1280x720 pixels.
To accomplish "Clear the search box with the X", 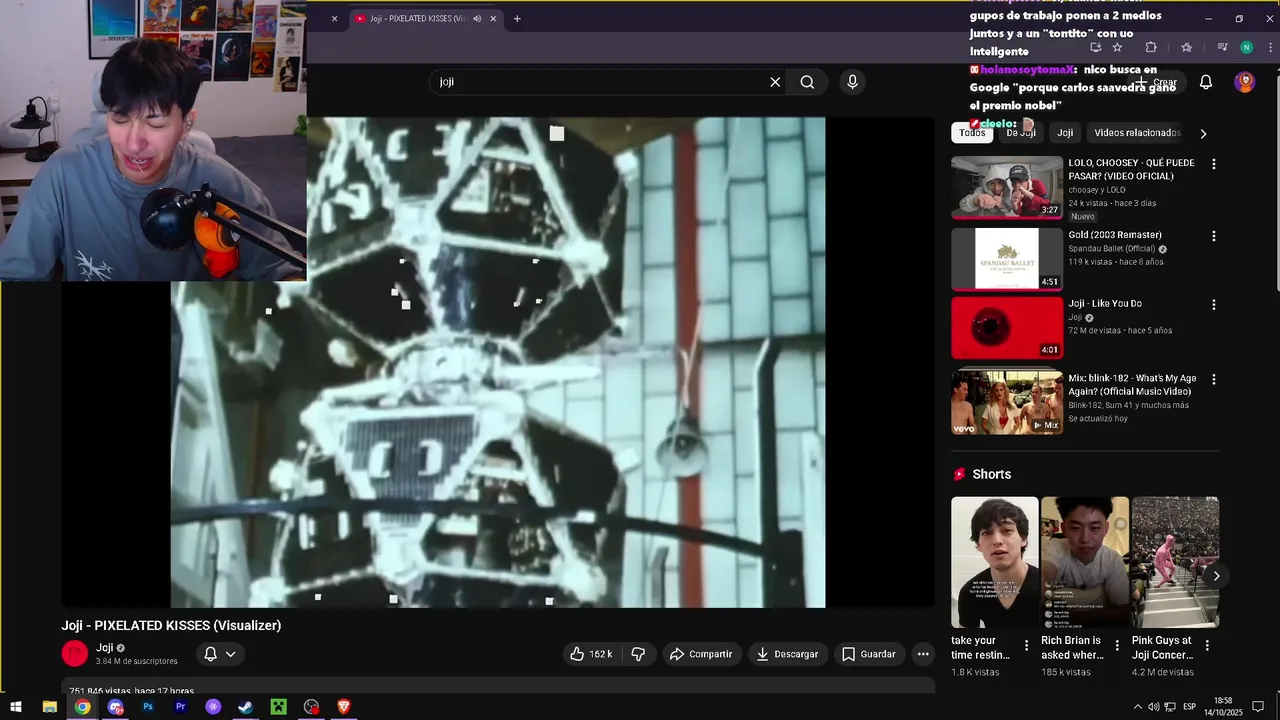I will (775, 82).
